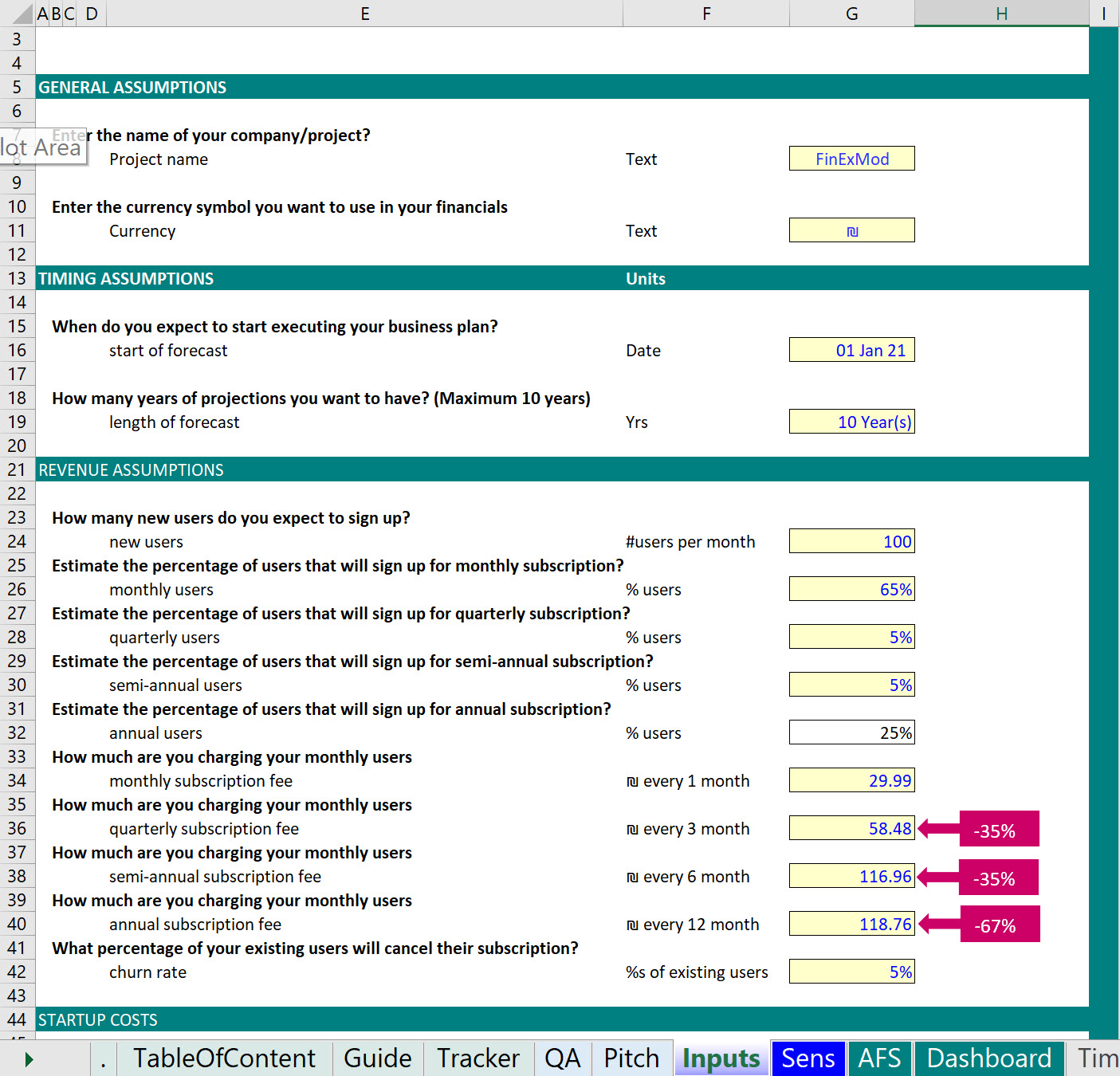
Task: Click the STARTUP COSTS section header
Action: (x=98, y=1020)
